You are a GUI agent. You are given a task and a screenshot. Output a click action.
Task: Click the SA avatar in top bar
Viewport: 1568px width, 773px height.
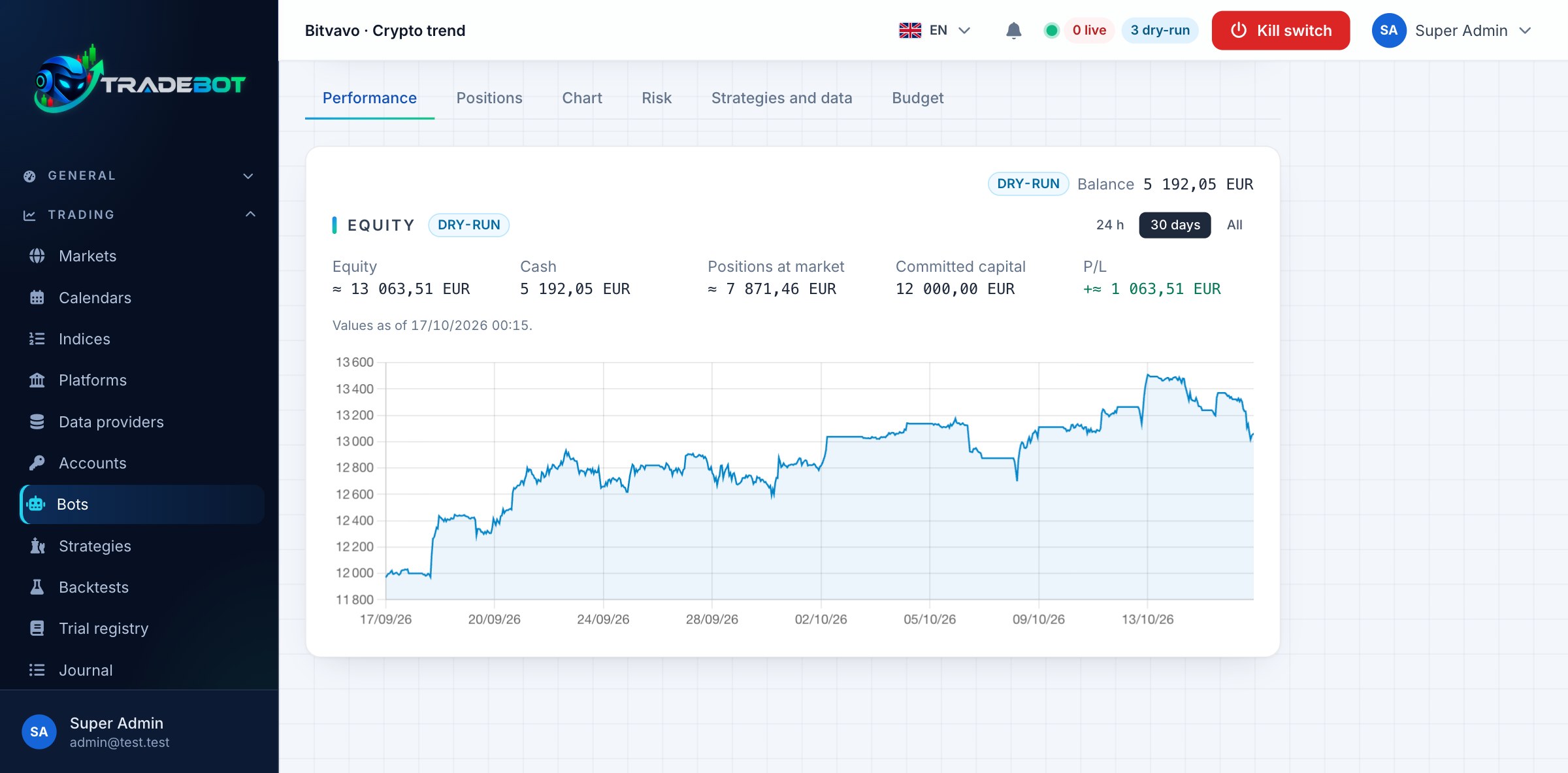pos(1389,31)
